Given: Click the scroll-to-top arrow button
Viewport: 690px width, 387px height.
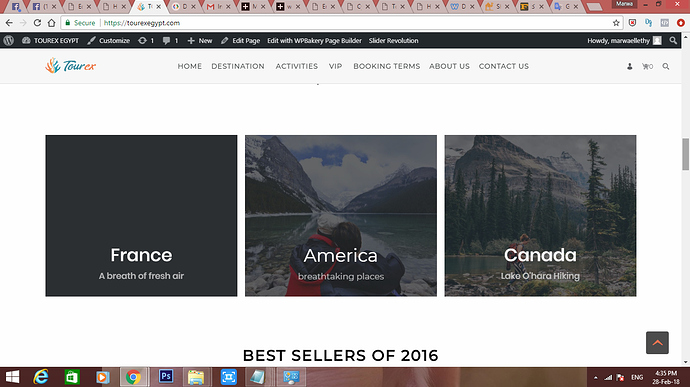Looking at the screenshot, I should click(x=657, y=343).
